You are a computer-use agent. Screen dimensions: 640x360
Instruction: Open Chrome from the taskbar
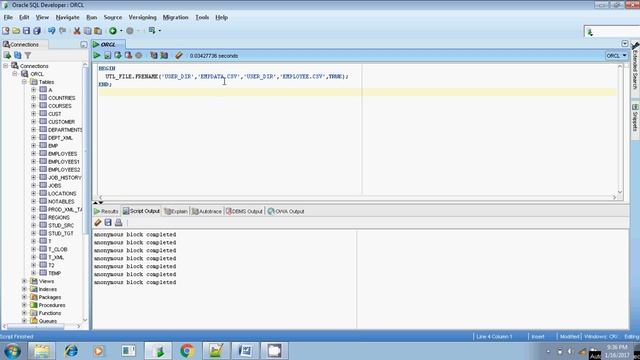click(x=187, y=351)
